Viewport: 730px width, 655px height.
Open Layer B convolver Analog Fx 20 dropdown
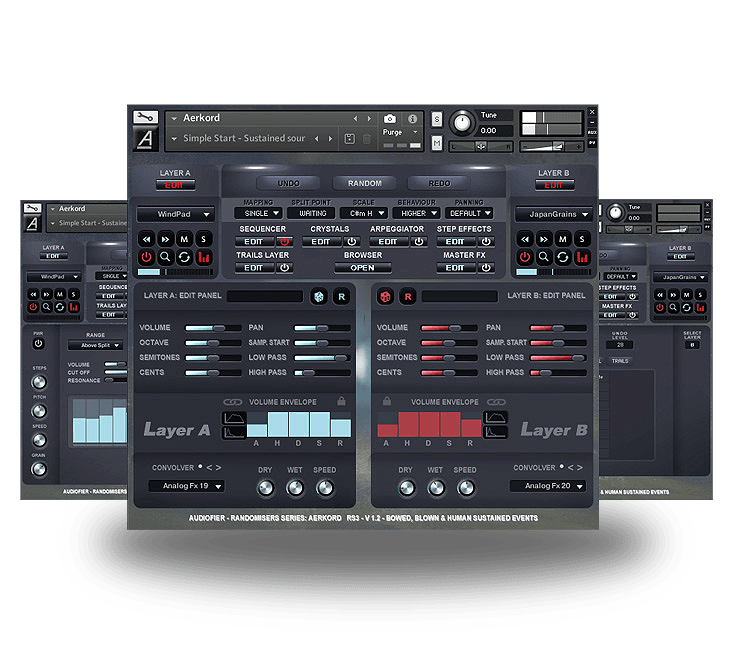(548, 486)
